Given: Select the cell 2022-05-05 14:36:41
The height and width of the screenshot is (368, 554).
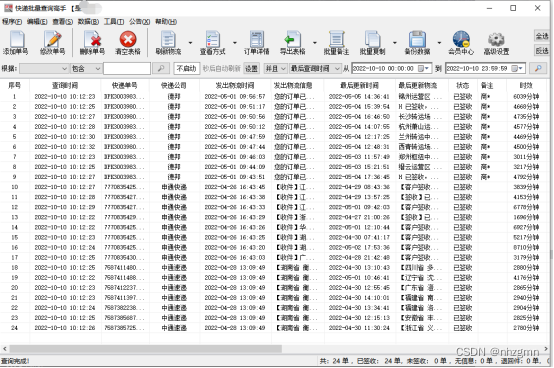Looking at the screenshot, I should click(359, 96).
